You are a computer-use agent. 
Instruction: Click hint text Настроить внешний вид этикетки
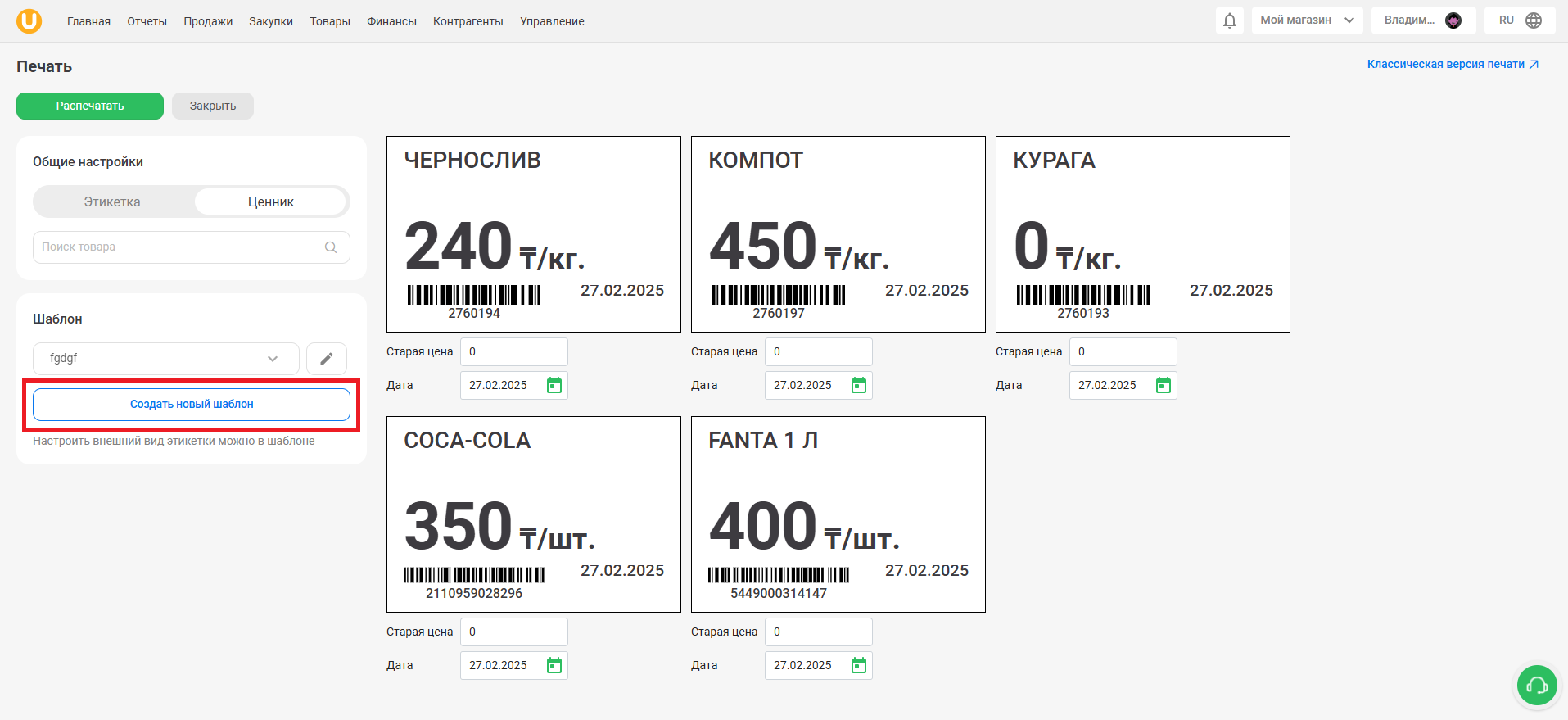pos(174,441)
